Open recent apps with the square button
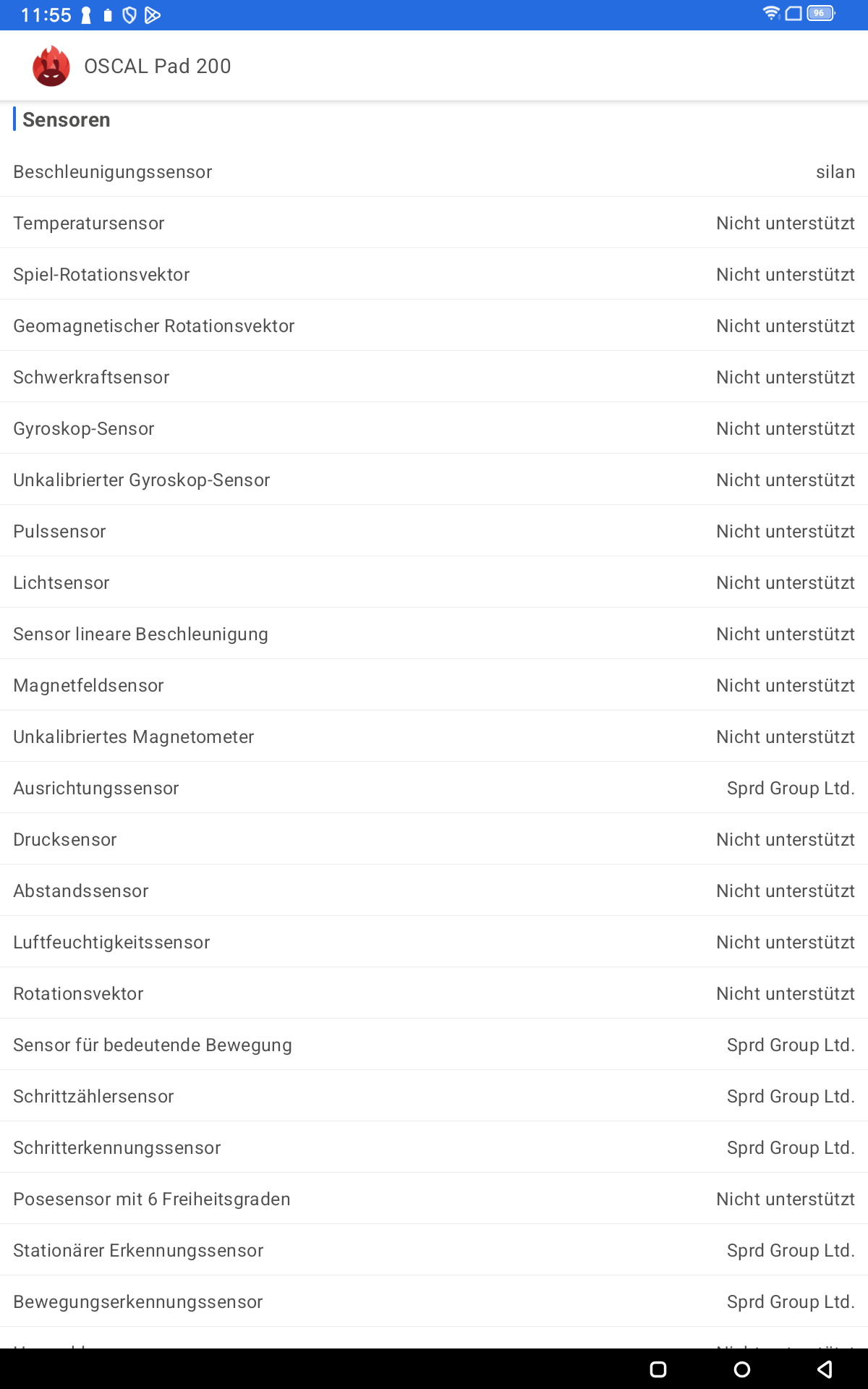This screenshot has width=868, height=1389. click(658, 1369)
